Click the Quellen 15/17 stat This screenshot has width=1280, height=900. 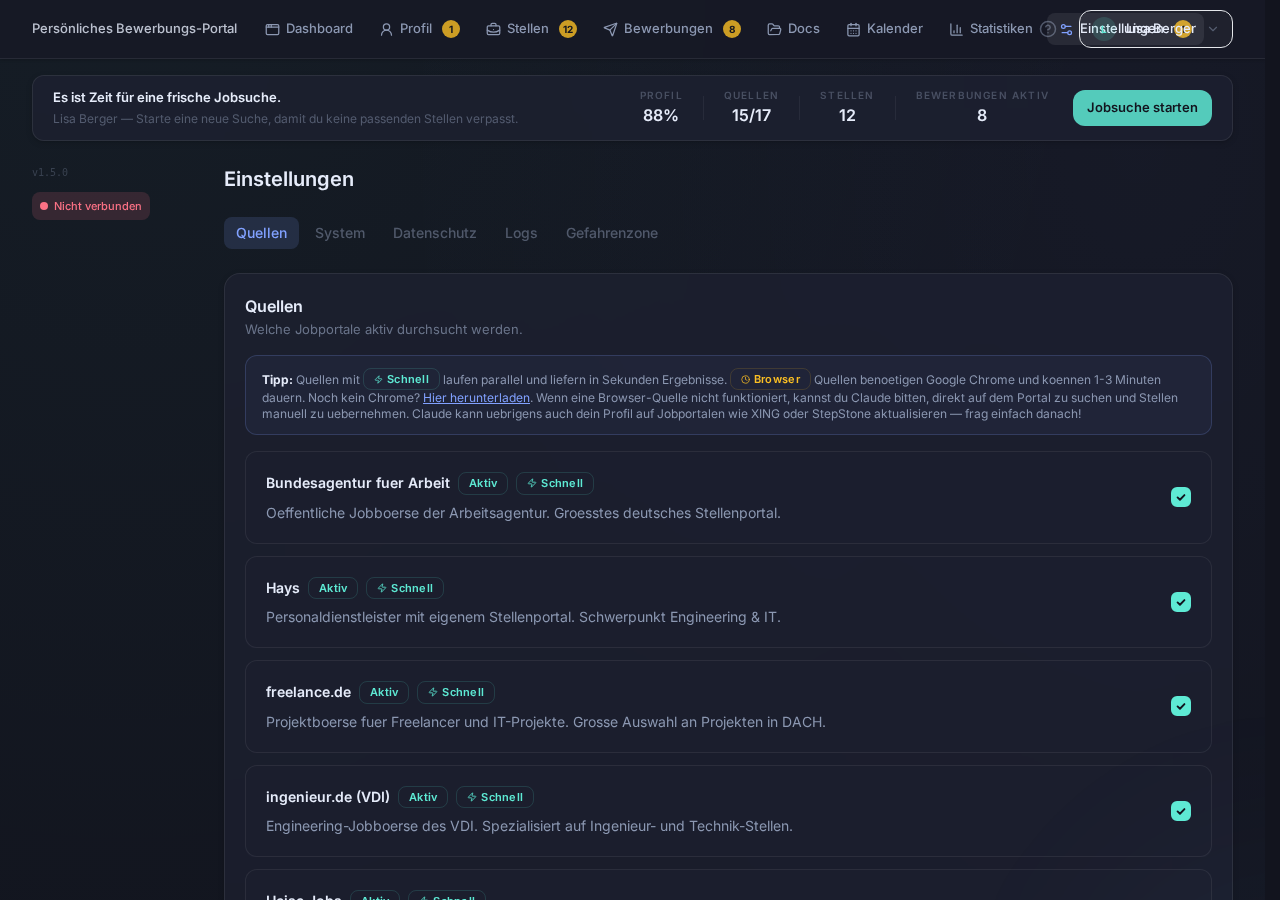pyautogui.click(x=751, y=108)
